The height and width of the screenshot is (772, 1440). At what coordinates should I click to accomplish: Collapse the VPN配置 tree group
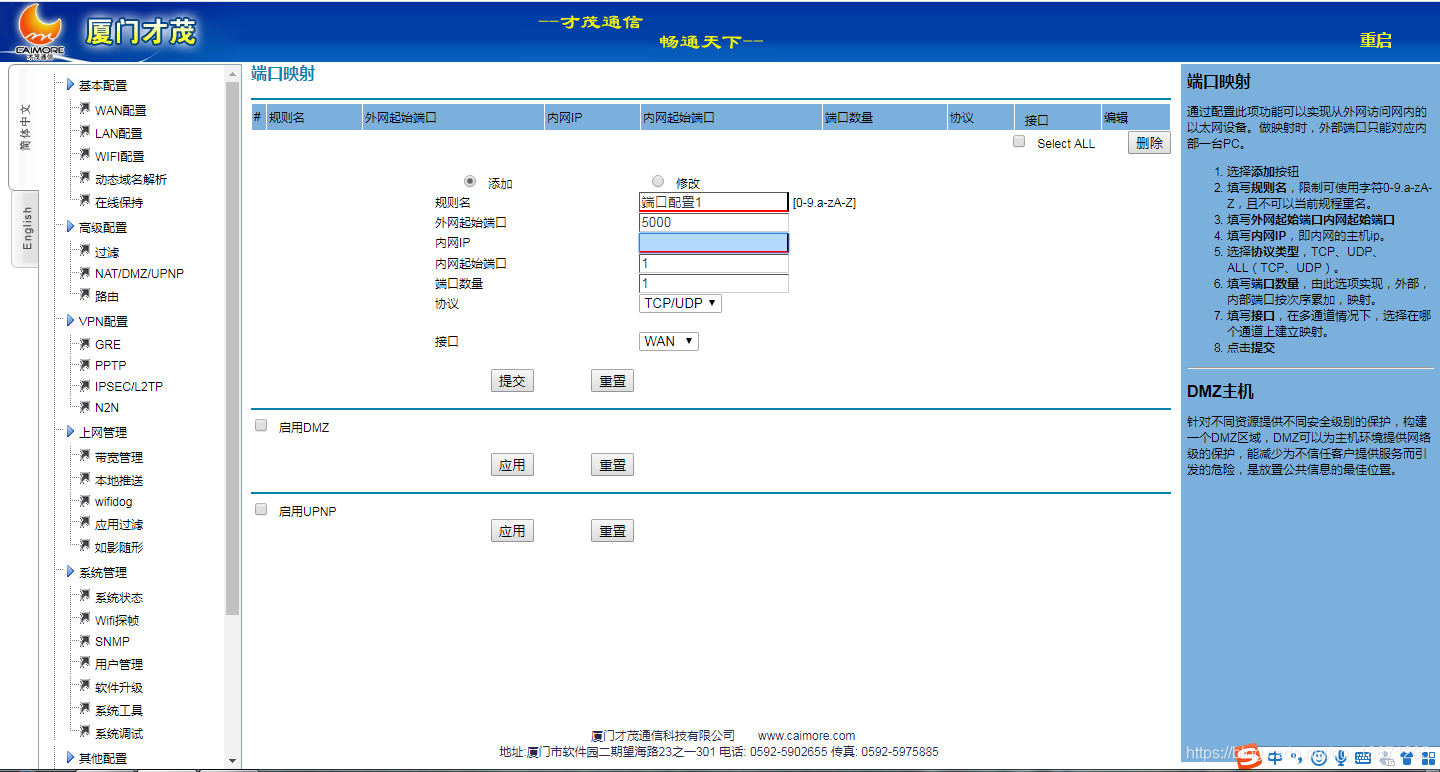[71, 321]
